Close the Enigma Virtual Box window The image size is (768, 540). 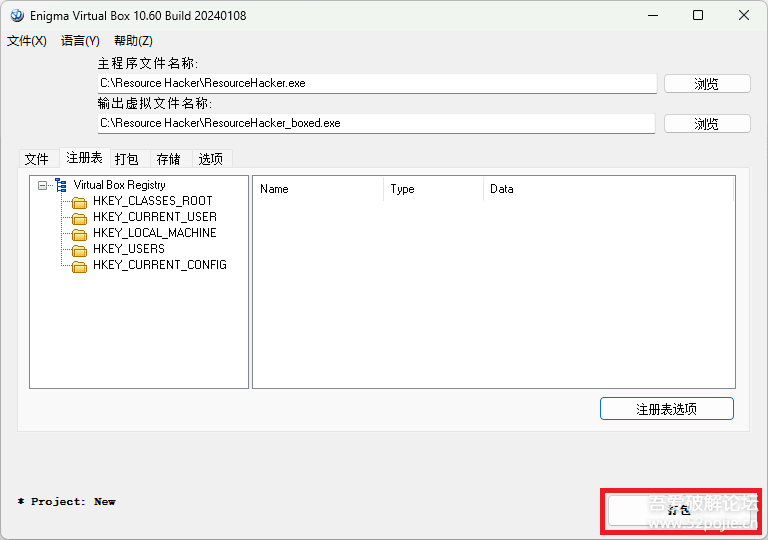[744, 15]
